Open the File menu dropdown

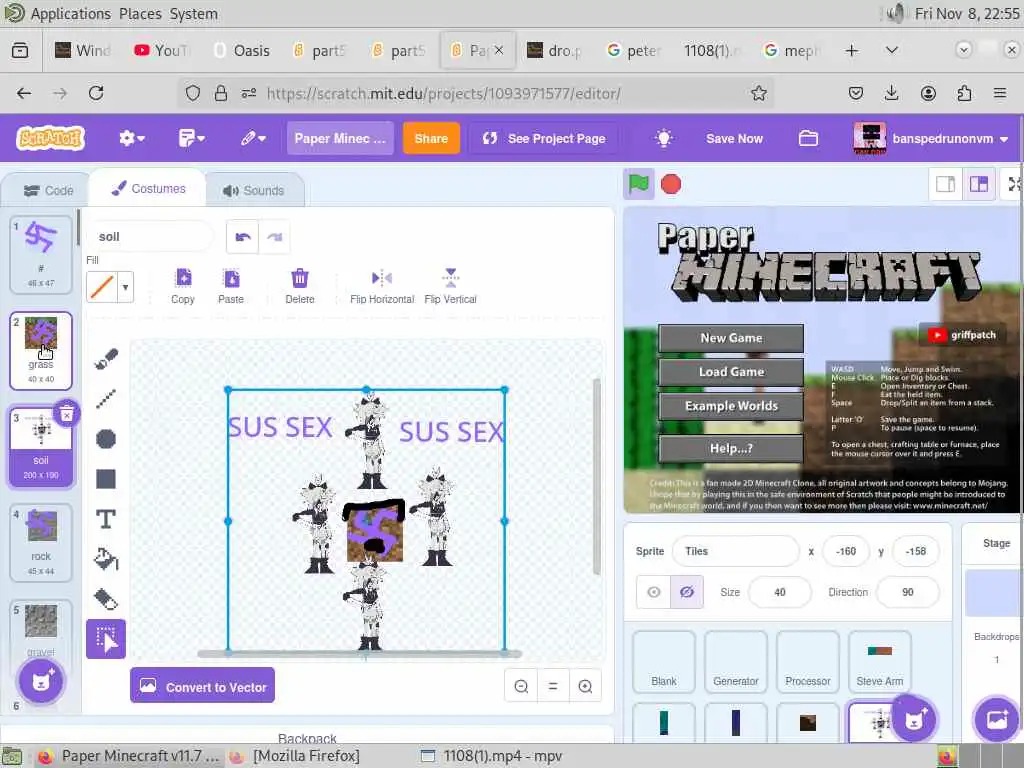(x=191, y=138)
